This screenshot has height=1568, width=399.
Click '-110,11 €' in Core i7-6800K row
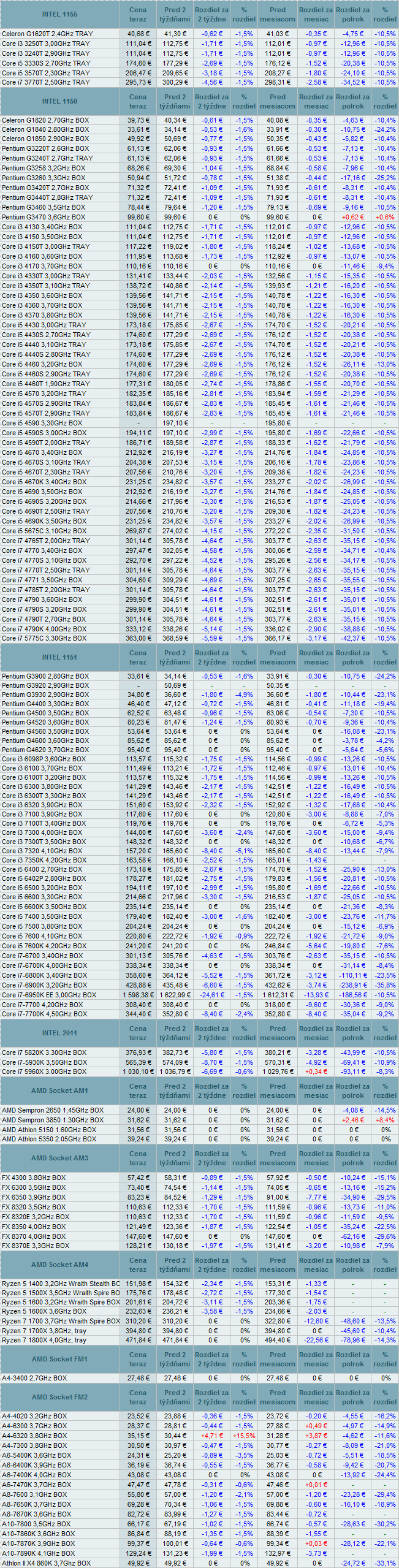pyautogui.click(x=352, y=975)
